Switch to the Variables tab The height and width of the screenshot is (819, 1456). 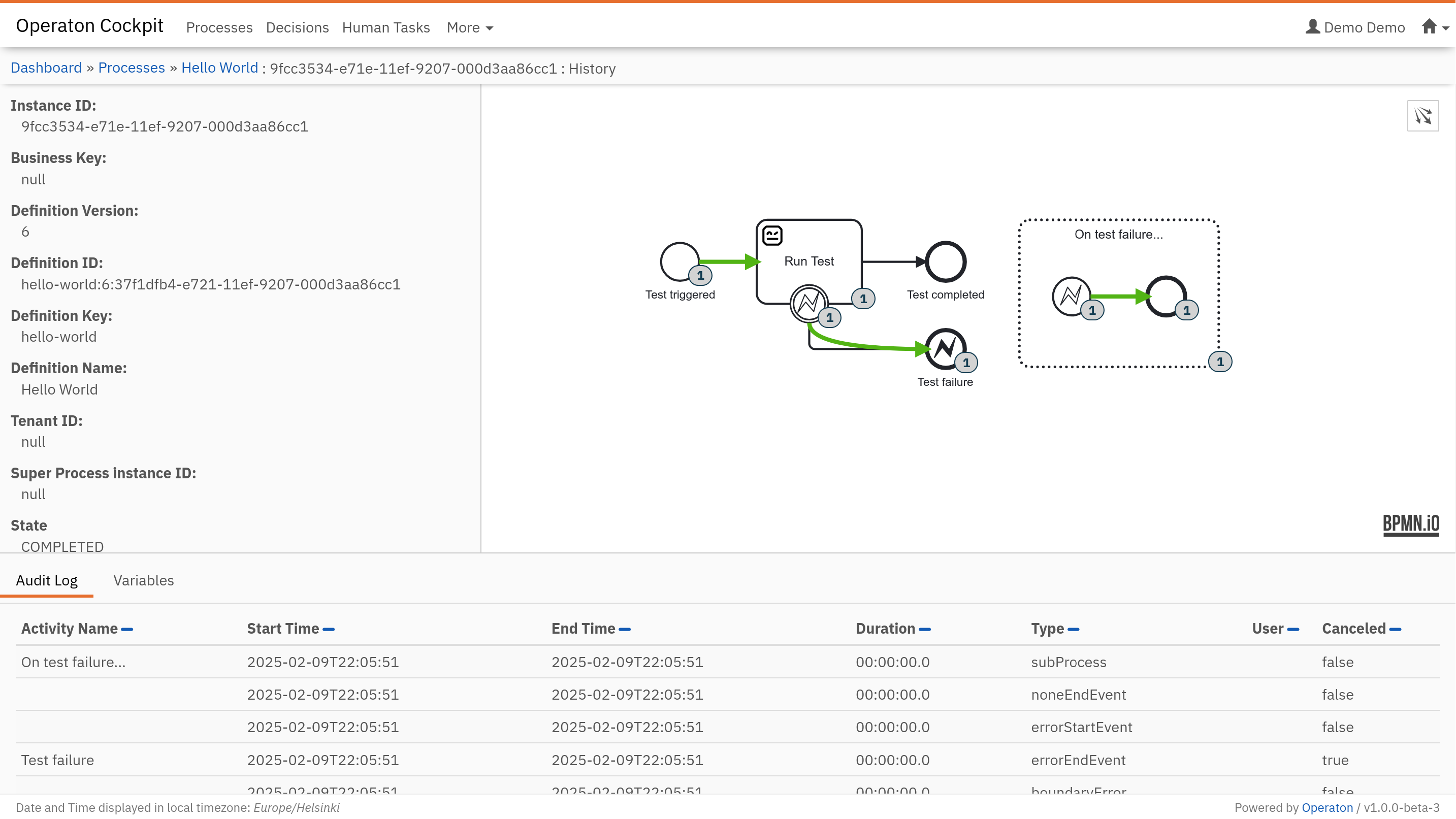coord(144,580)
